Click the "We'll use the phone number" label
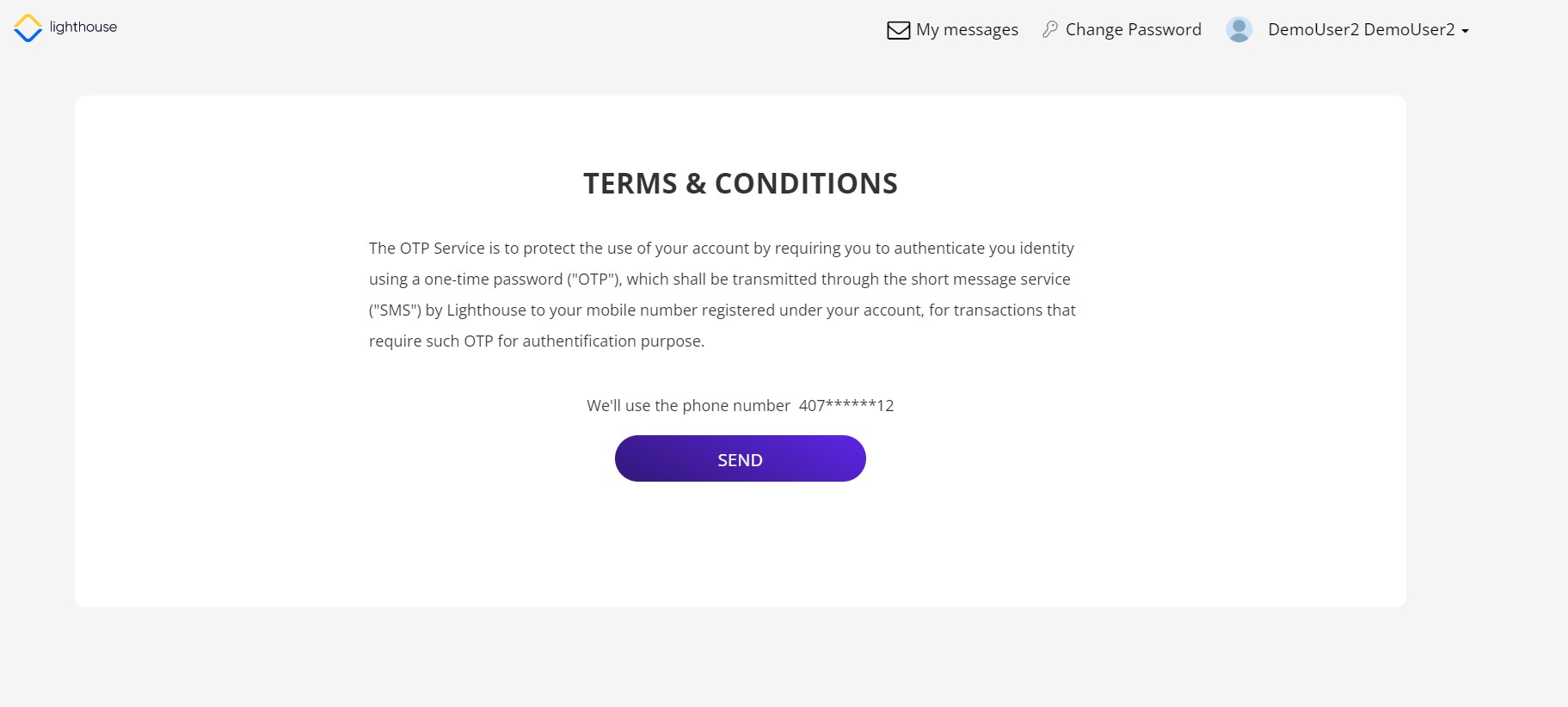Screen dimensions: 1568x707 (x=688, y=405)
